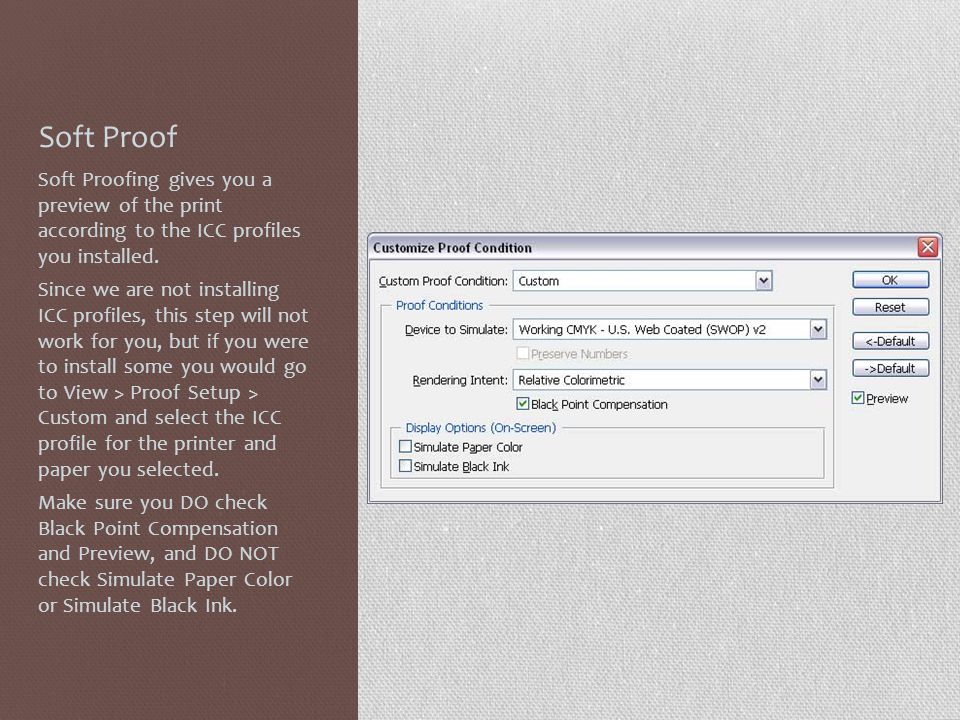Click the Proof Conditions group label

click(440, 305)
